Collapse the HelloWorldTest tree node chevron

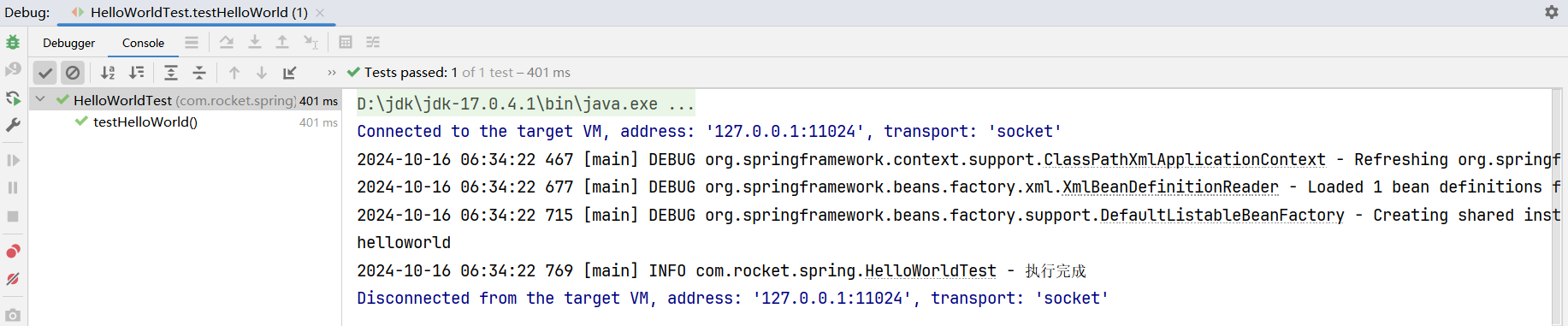40,99
